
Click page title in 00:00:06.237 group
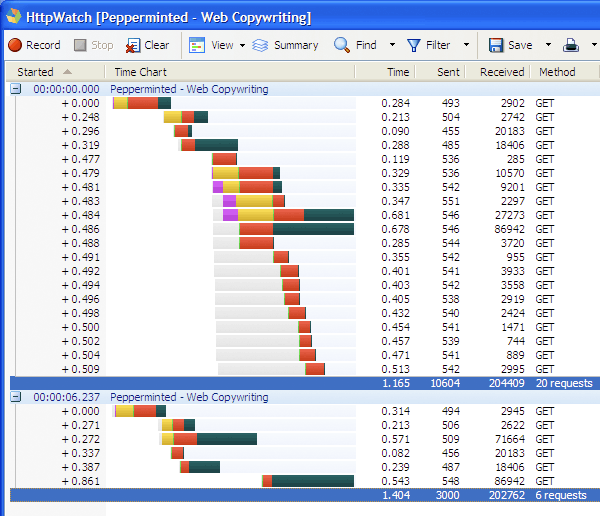pyautogui.click(x=189, y=397)
